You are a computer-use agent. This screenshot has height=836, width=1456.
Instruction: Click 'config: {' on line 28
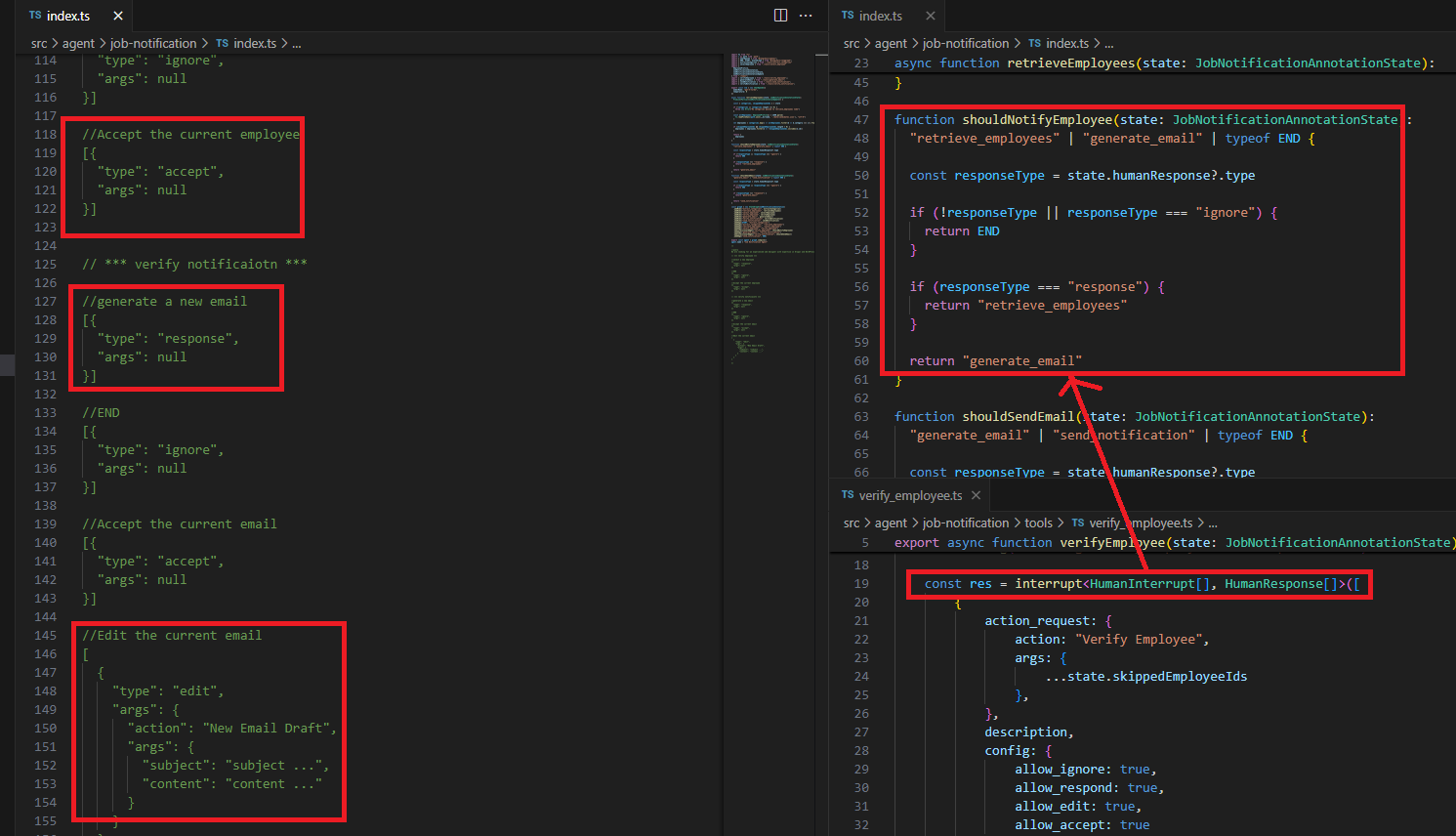1019,750
